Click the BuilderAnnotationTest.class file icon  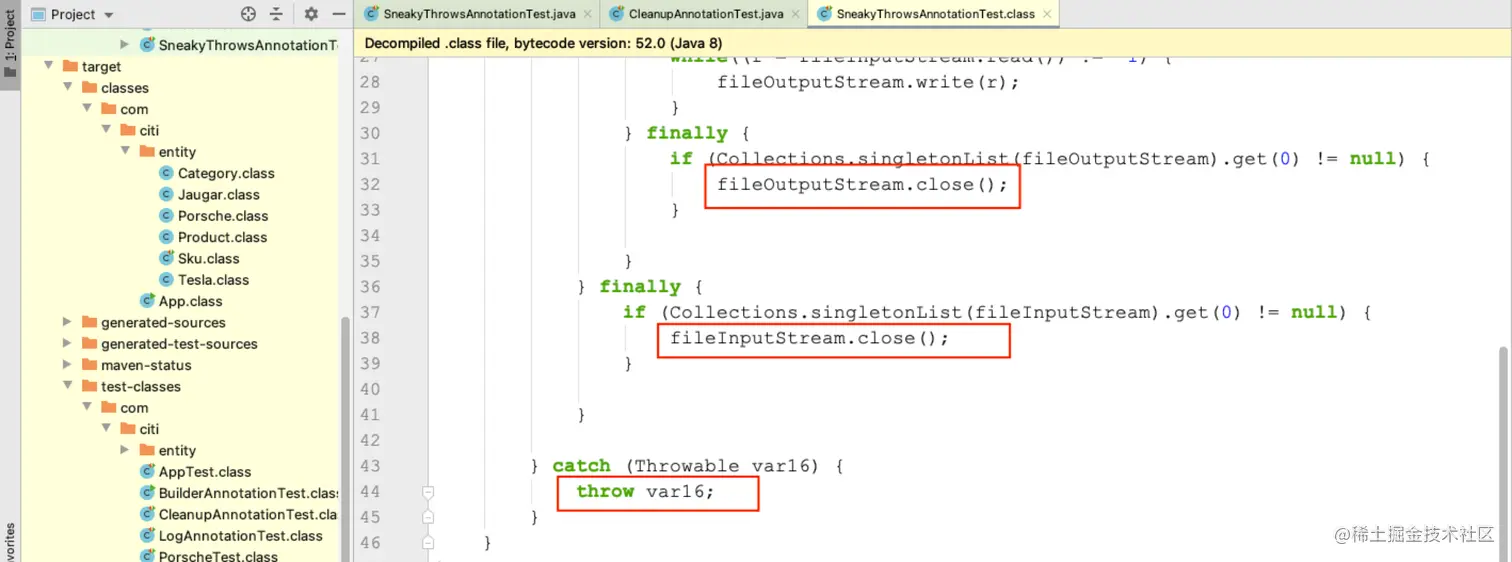tap(148, 493)
